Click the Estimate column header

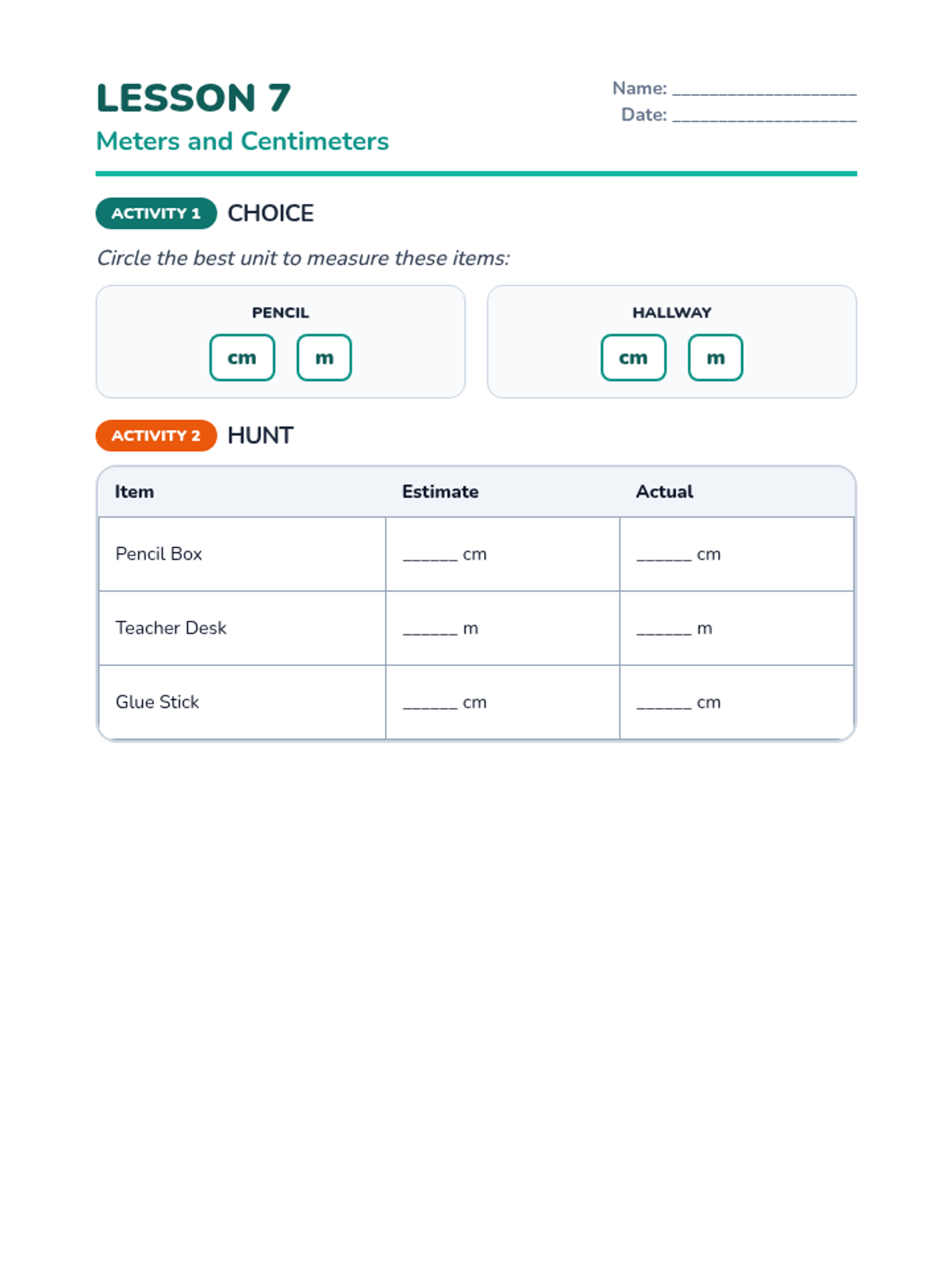[x=440, y=492]
